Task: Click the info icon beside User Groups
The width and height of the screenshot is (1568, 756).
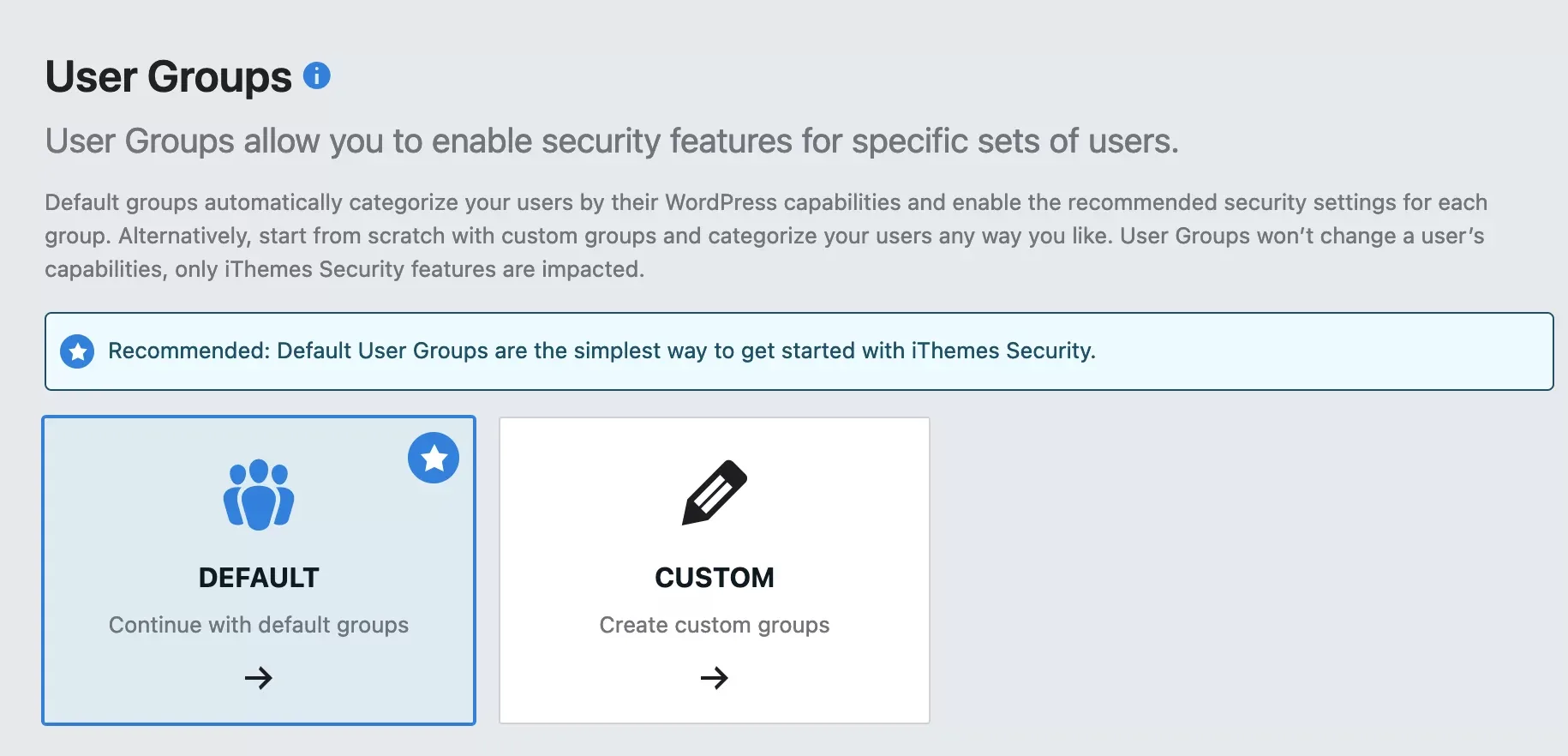Action: [317, 76]
